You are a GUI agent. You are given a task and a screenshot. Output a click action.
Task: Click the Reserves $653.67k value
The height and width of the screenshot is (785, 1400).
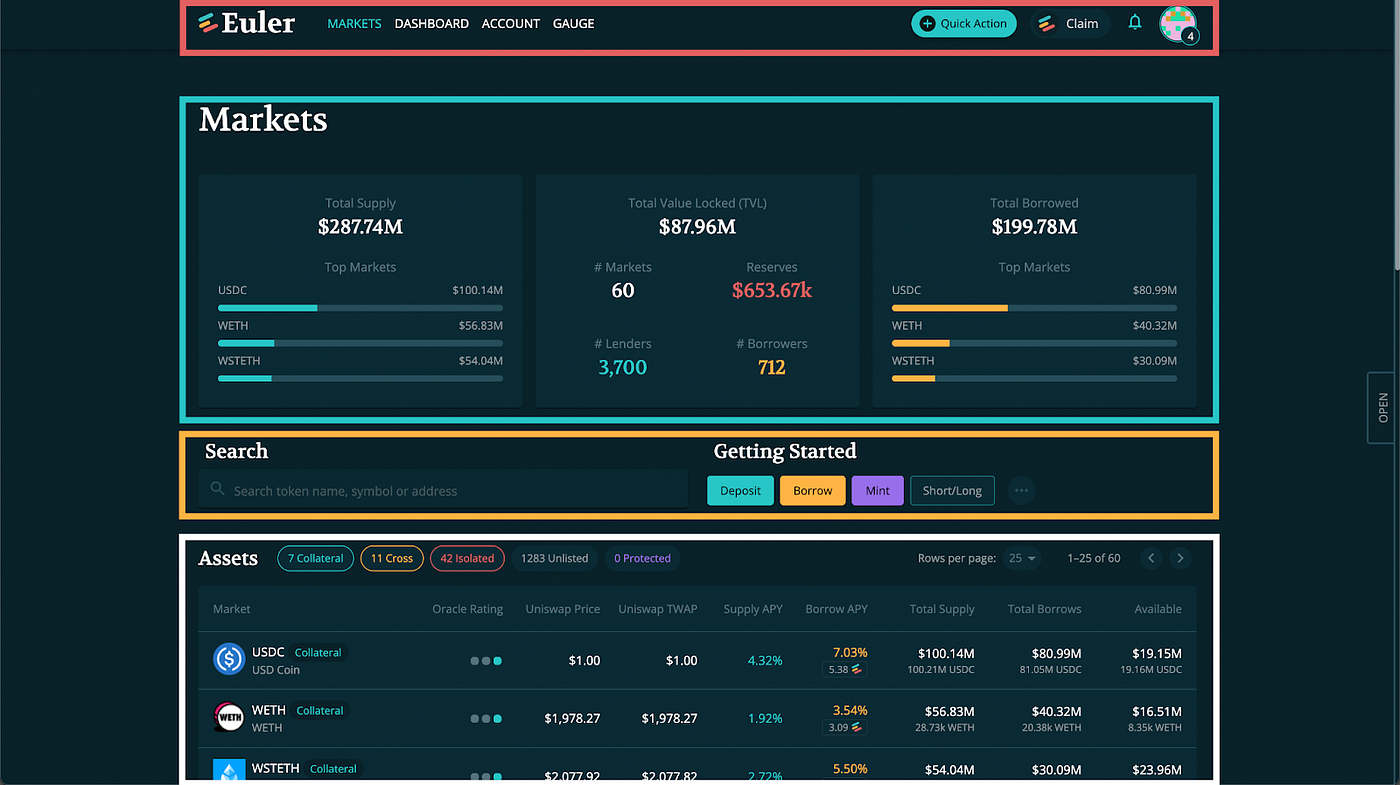[772, 291]
